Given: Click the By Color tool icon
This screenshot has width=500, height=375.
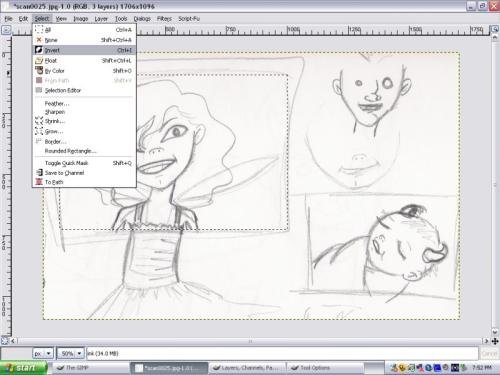Looking at the screenshot, I should pos(39,70).
